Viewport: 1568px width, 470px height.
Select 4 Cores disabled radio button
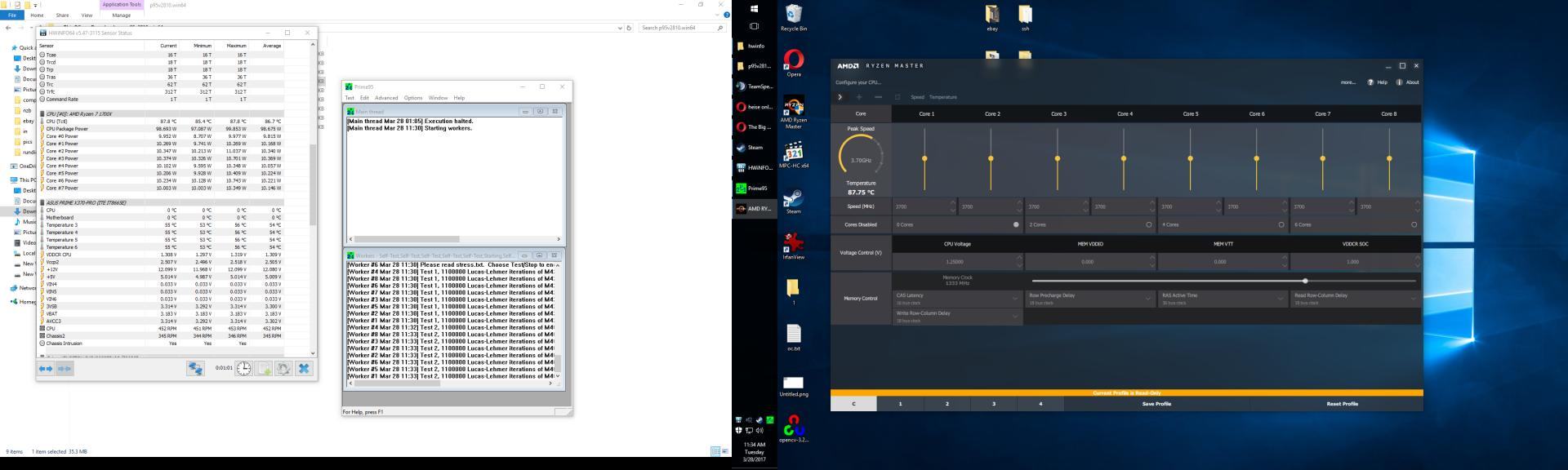[x=1281, y=224]
